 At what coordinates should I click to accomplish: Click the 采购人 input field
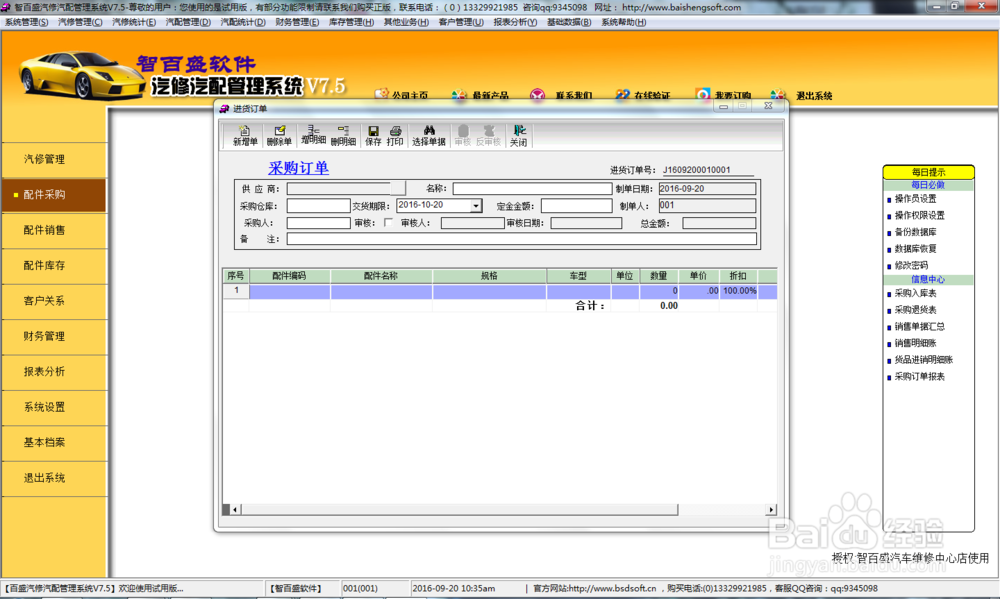318,223
